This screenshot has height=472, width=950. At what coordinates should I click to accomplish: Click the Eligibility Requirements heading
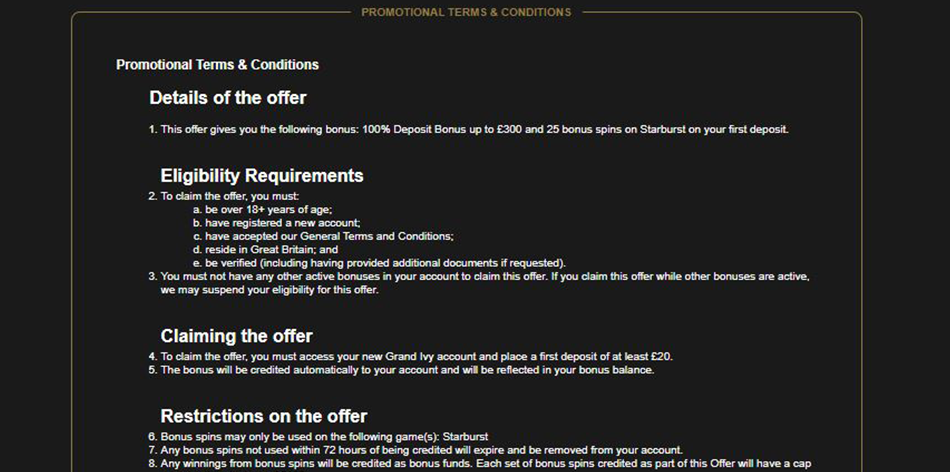click(262, 176)
